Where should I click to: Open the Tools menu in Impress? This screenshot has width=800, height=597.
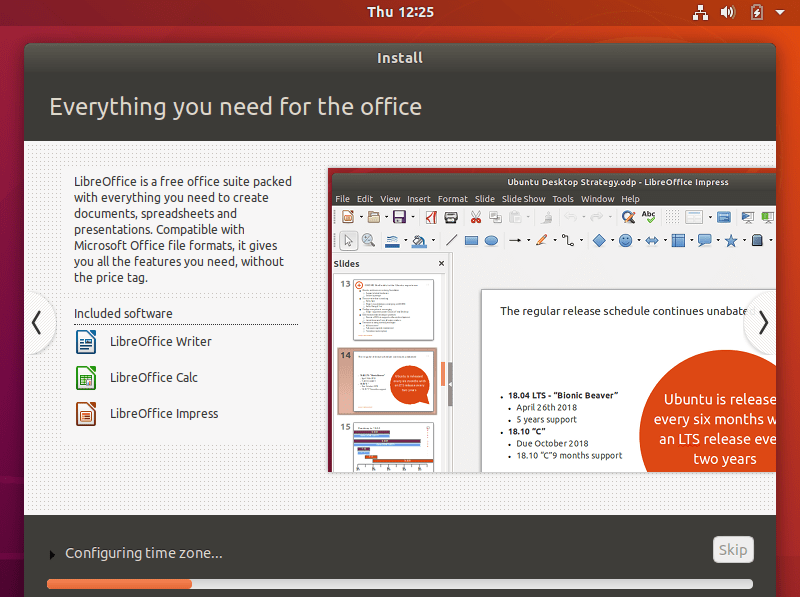[x=563, y=198]
